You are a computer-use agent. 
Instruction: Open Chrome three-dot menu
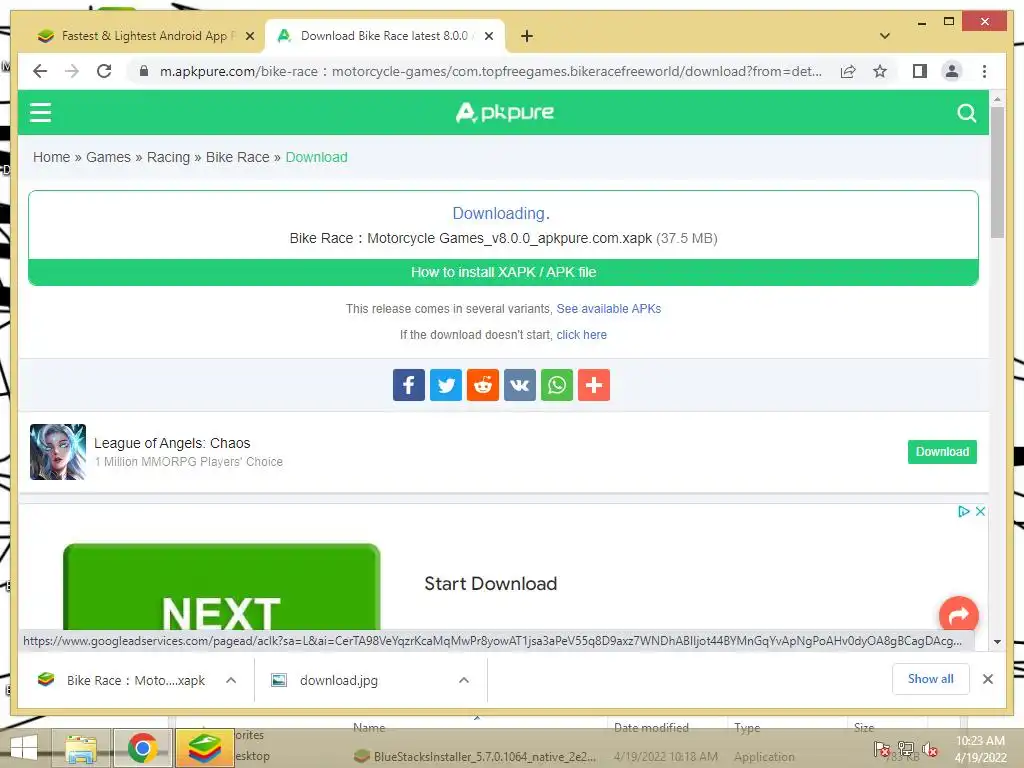(984, 71)
